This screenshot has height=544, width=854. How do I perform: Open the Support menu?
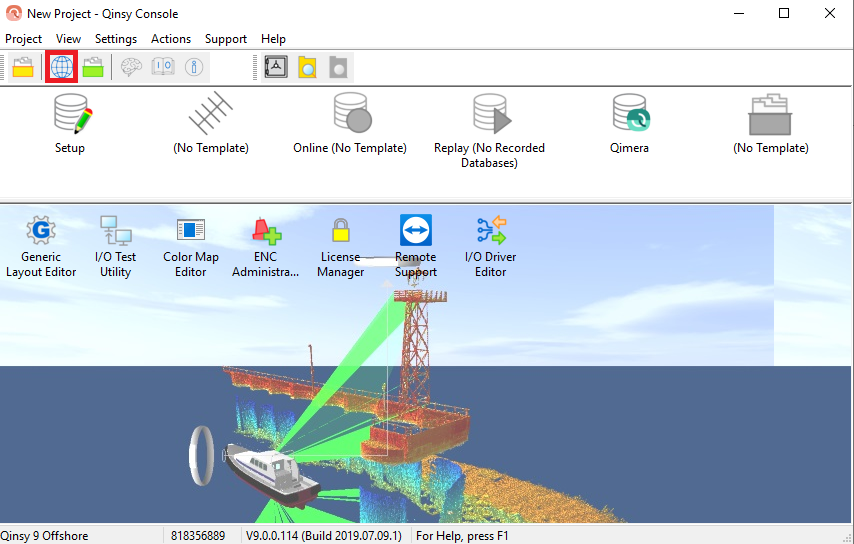click(225, 39)
